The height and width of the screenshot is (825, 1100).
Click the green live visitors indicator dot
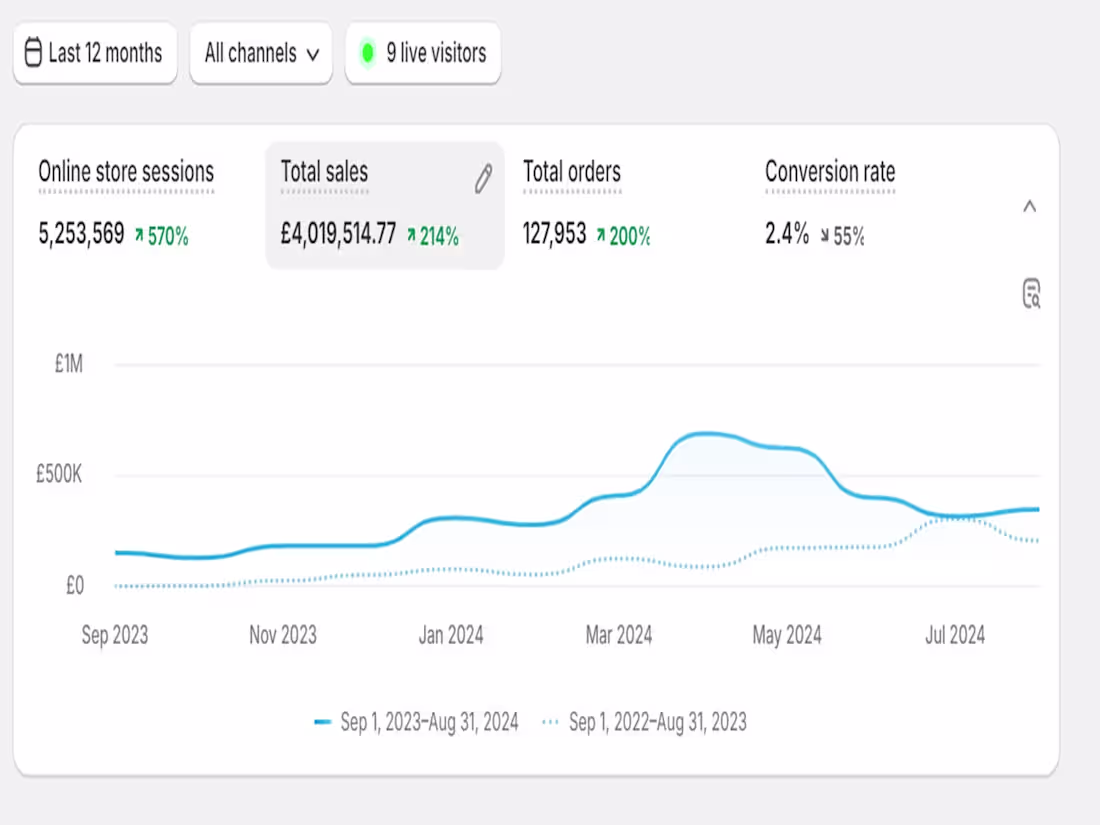click(x=367, y=53)
